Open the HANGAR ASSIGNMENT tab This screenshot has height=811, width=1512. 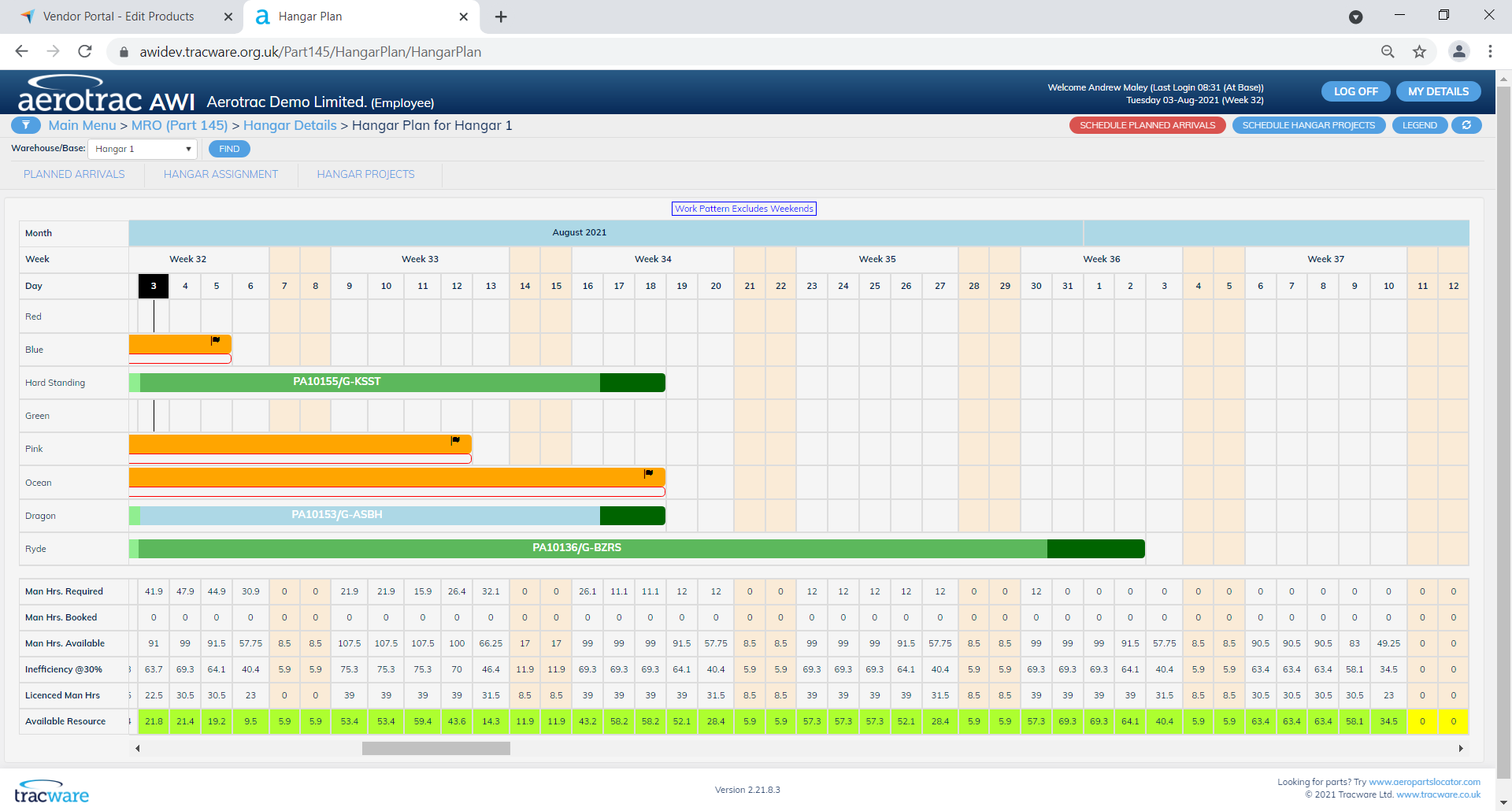(x=220, y=174)
